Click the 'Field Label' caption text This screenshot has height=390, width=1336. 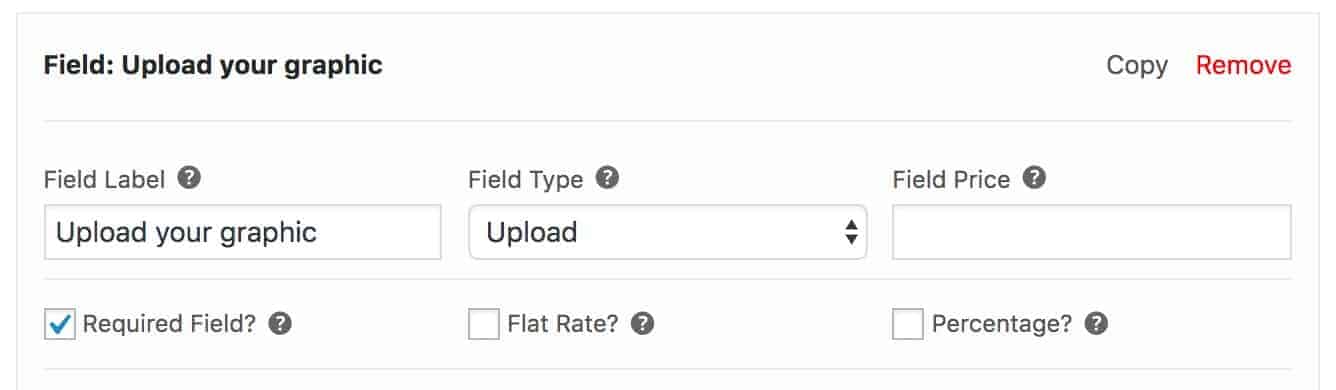[106, 180]
